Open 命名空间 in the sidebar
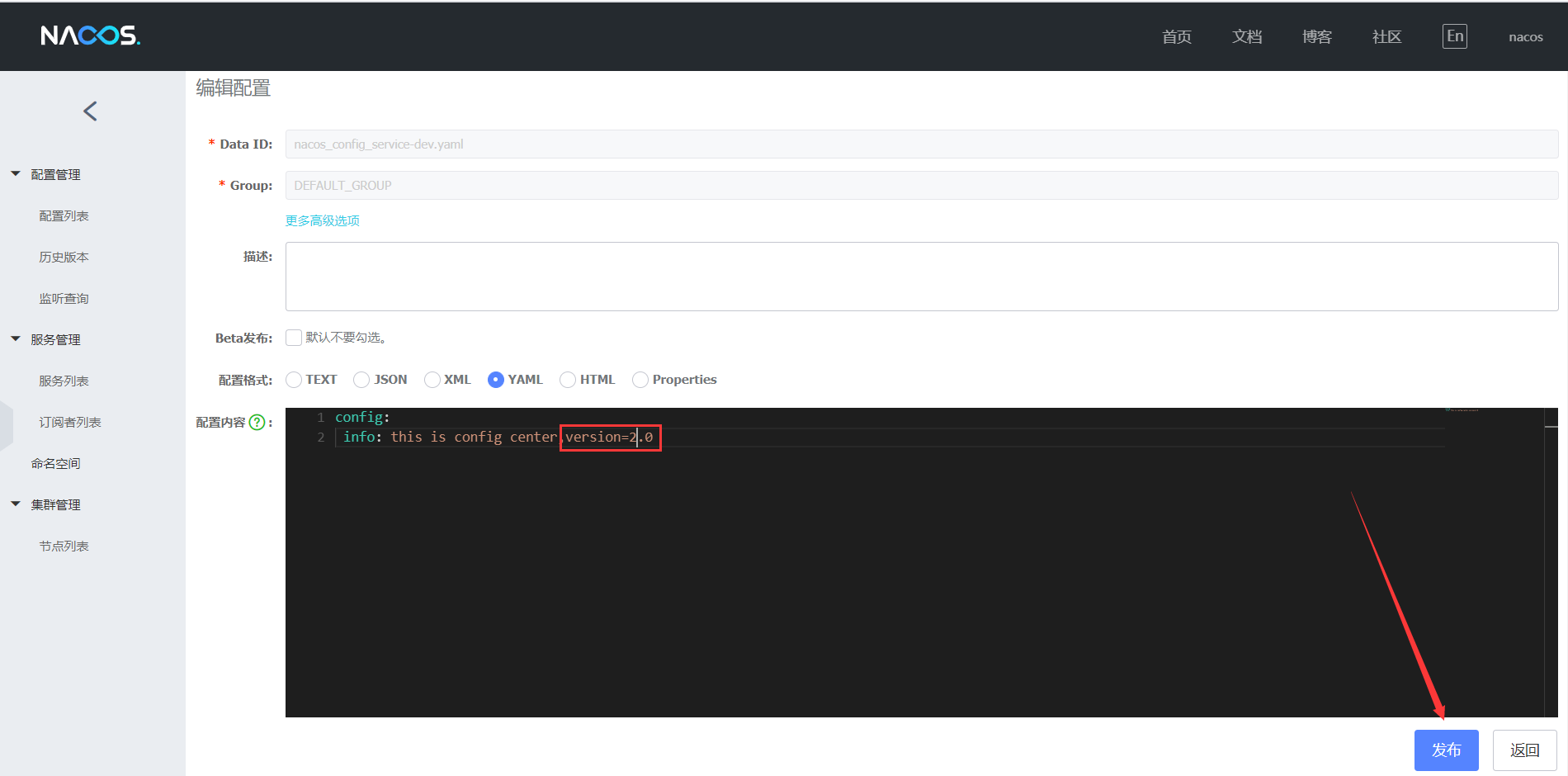 coord(55,463)
